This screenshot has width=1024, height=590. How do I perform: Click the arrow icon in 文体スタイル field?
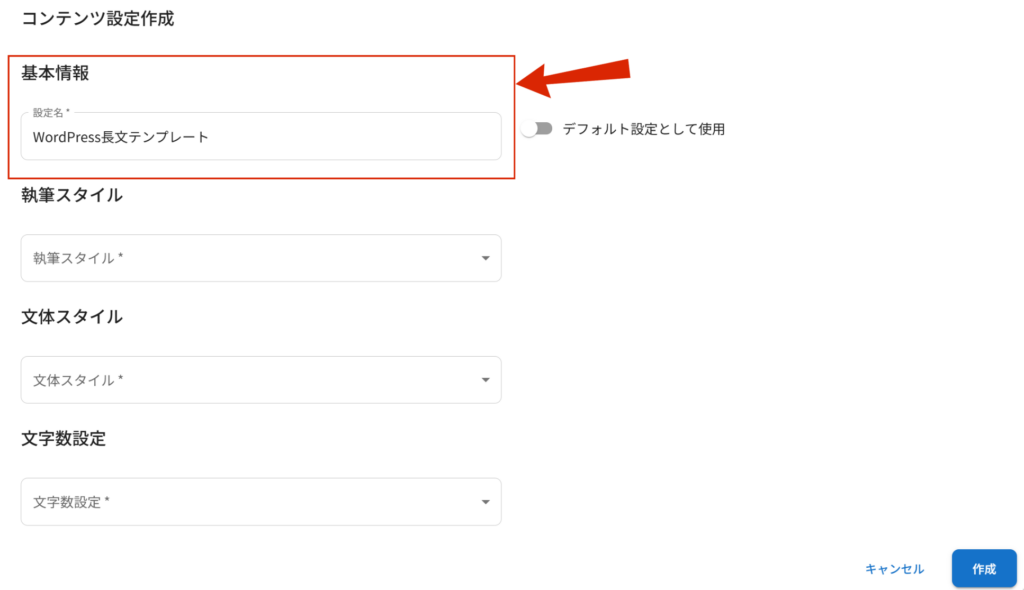[x=485, y=380]
